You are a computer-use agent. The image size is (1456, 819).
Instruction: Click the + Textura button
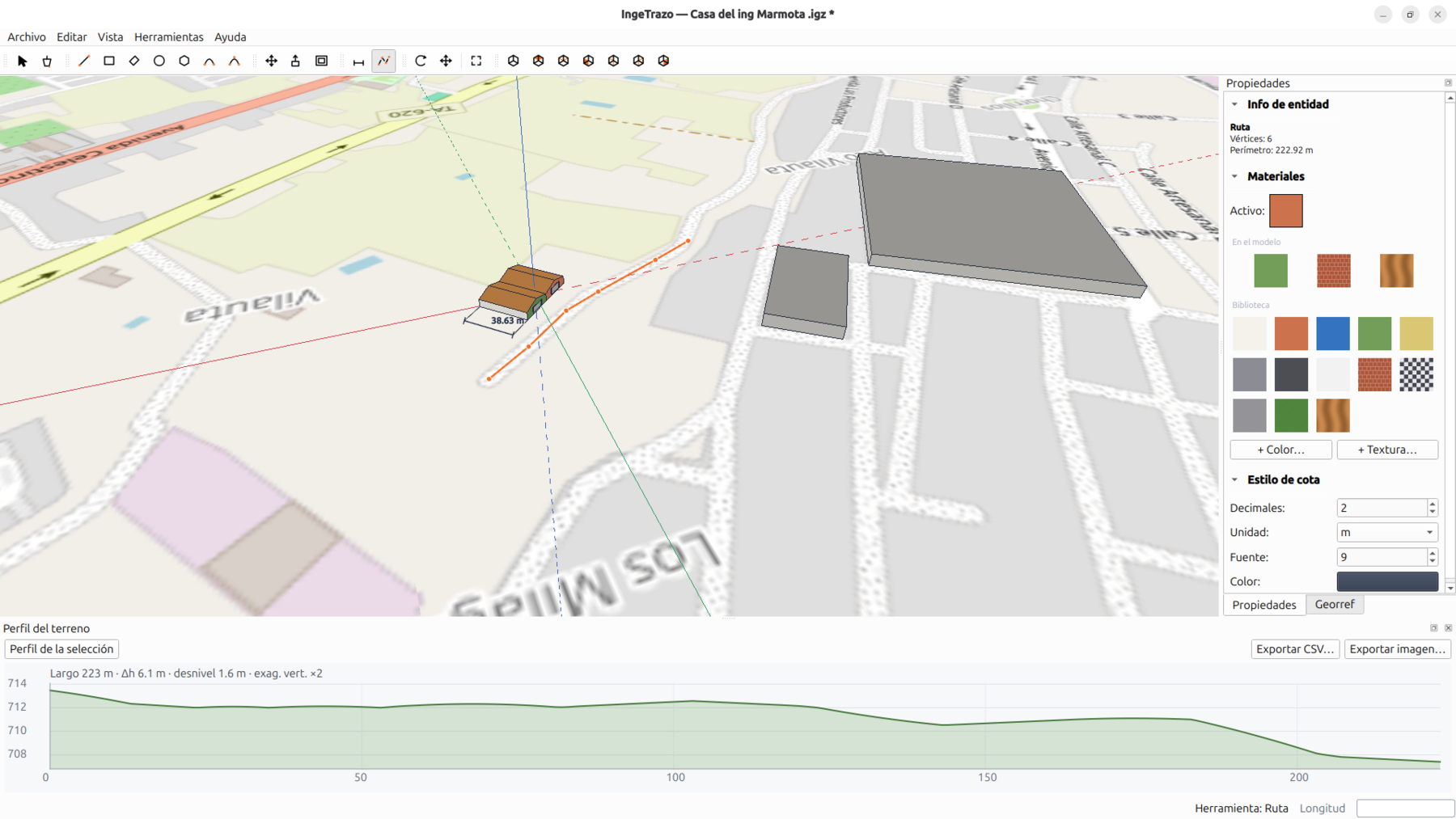click(x=1387, y=450)
